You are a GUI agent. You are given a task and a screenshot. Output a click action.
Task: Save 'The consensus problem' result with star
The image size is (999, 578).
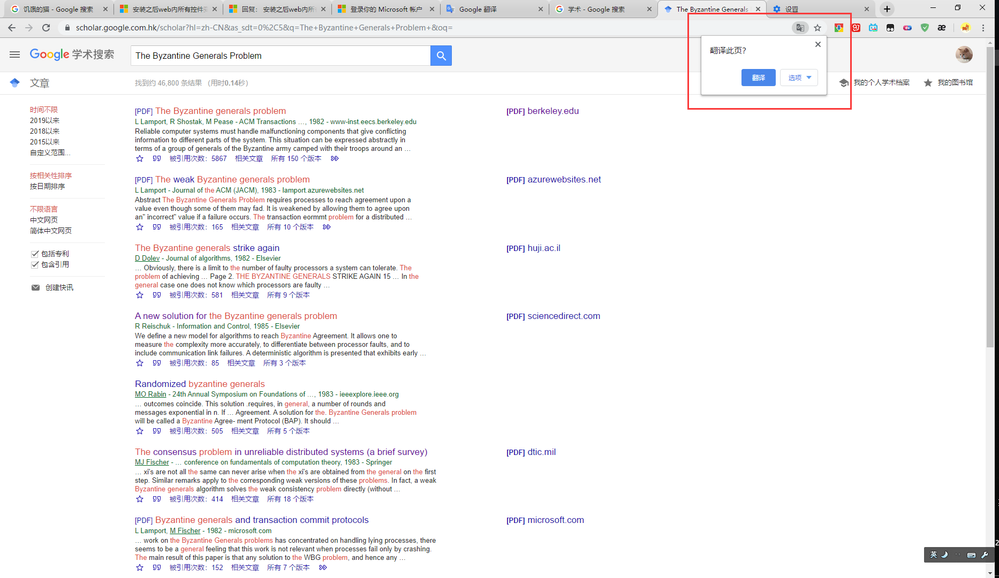pos(140,499)
